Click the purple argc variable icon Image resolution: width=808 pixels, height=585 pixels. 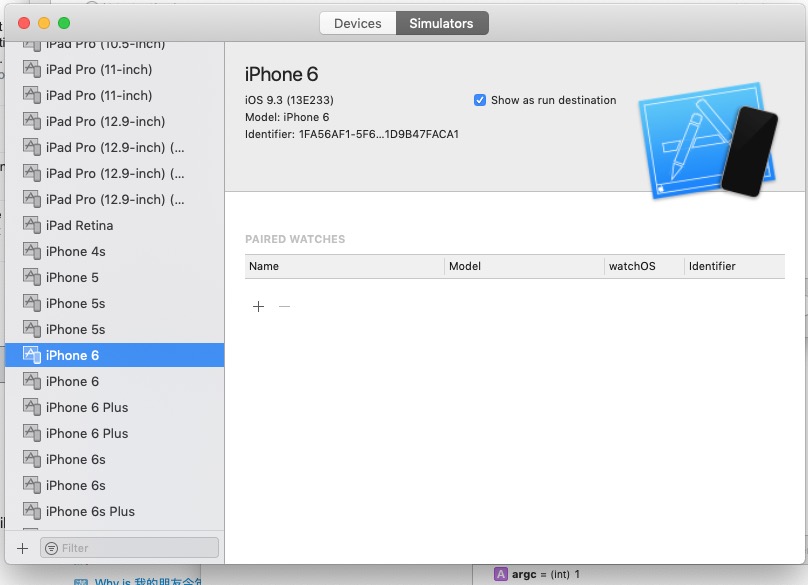tap(500, 574)
